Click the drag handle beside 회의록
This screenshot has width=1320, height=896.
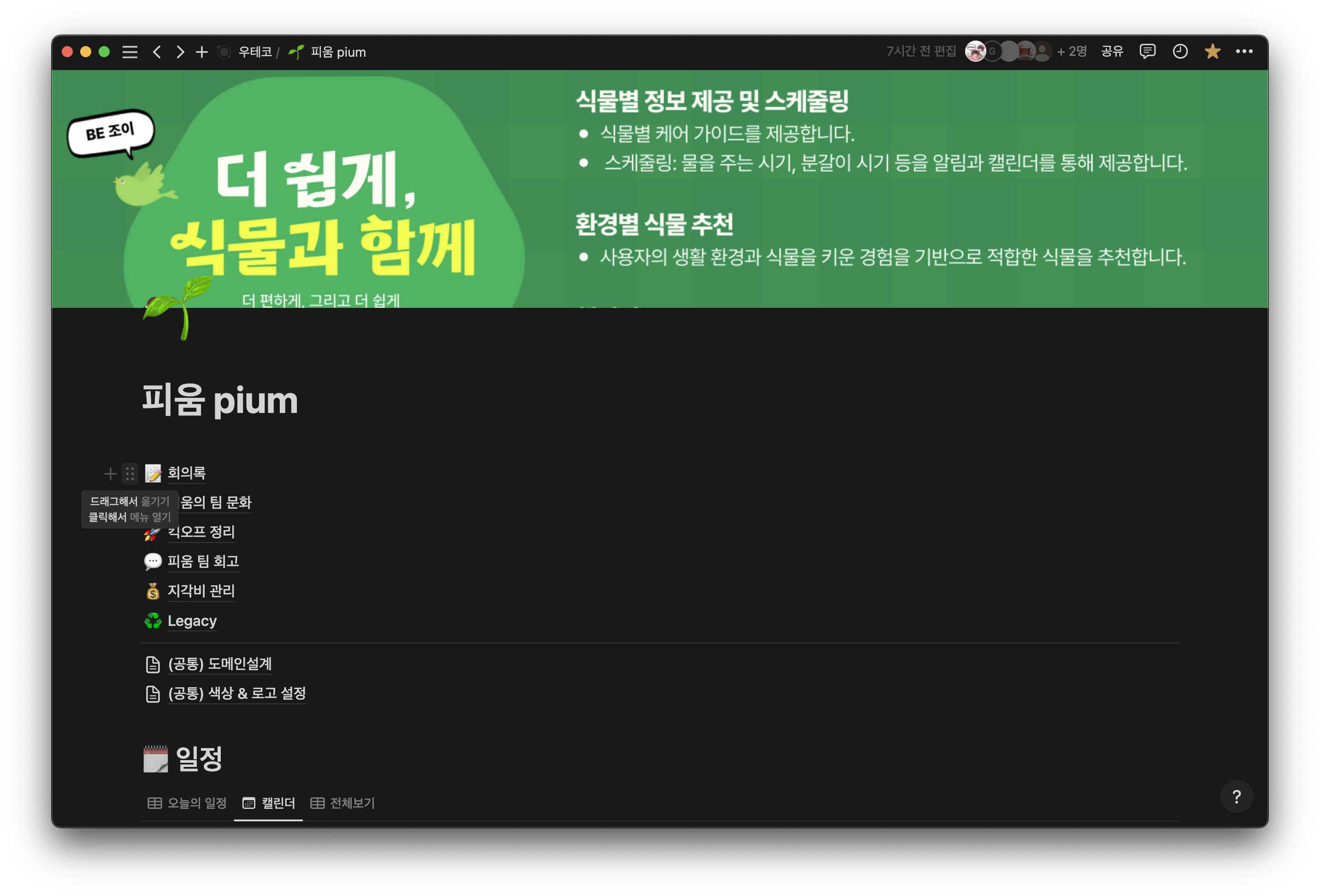click(x=130, y=473)
